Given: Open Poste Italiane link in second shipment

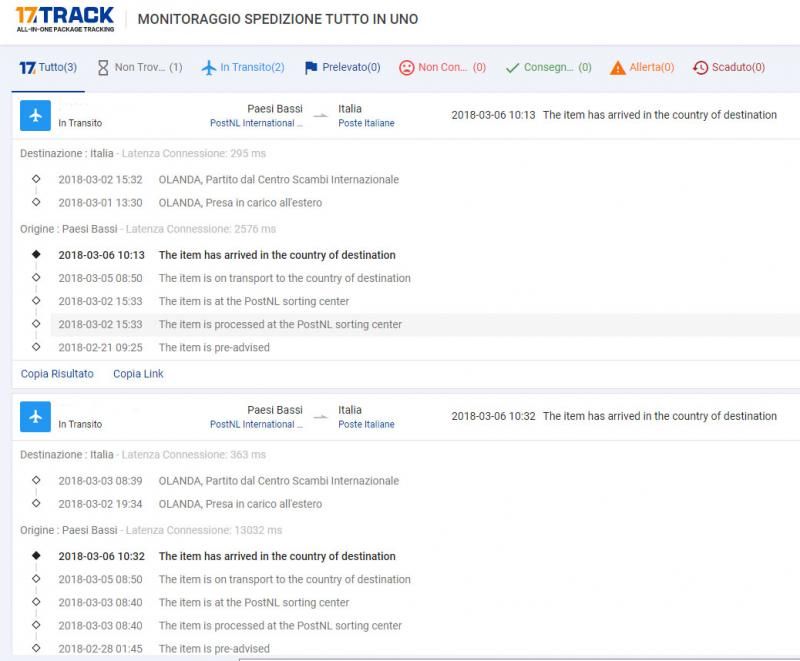Looking at the screenshot, I should (x=366, y=424).
